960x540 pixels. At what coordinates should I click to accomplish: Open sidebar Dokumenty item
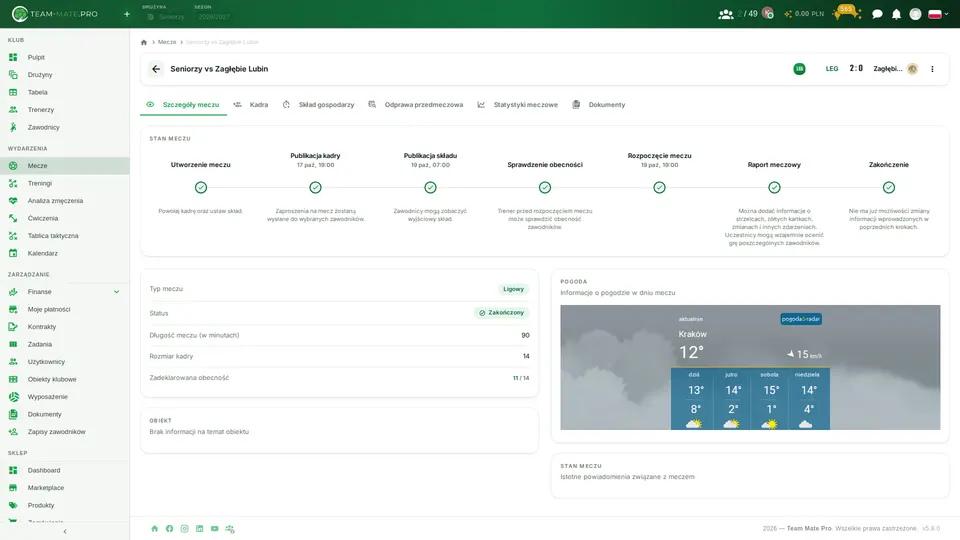click(x=64, y=414)
